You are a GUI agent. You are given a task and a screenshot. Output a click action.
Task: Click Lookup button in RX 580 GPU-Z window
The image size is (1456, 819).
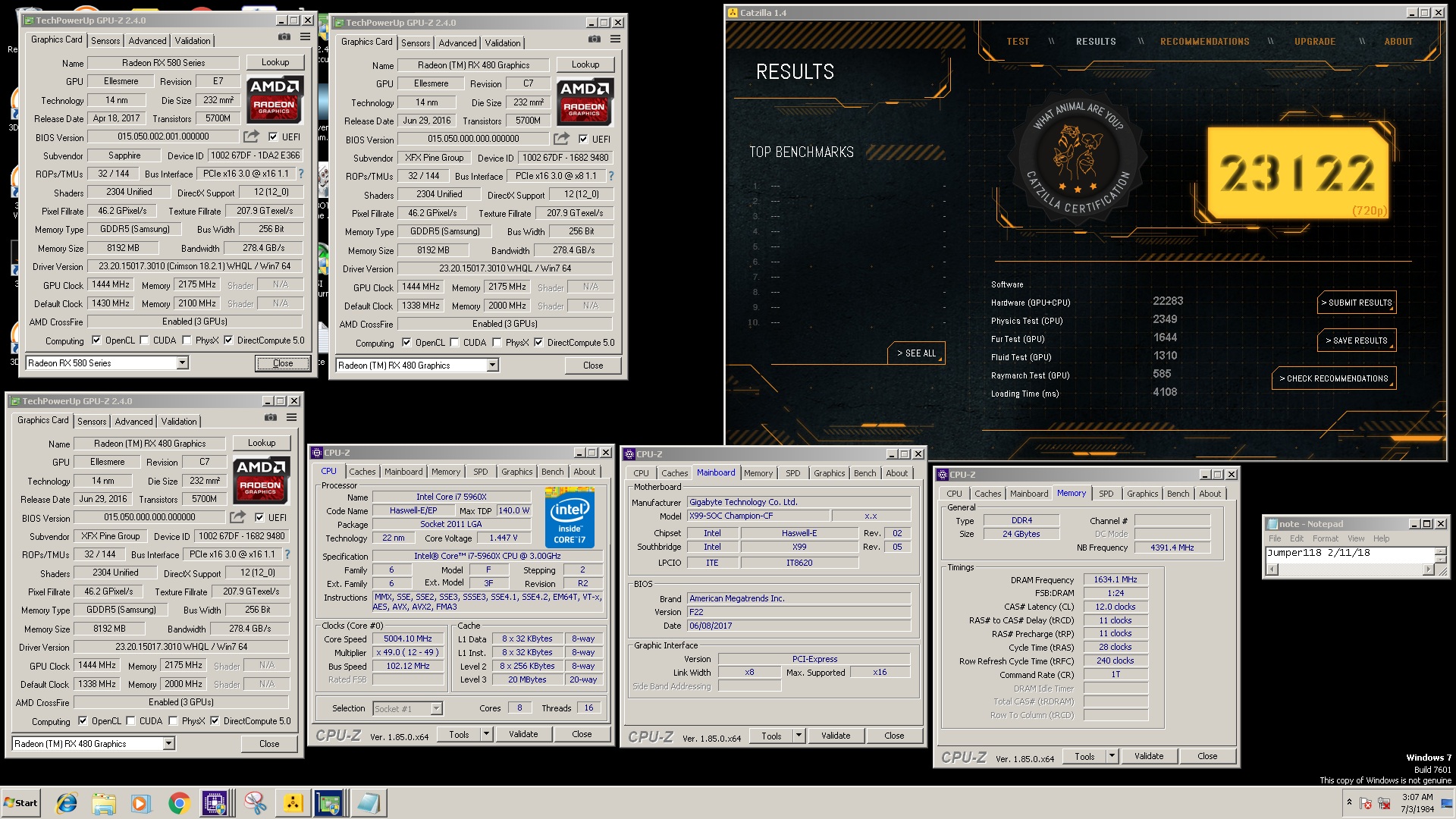point(275,62)
